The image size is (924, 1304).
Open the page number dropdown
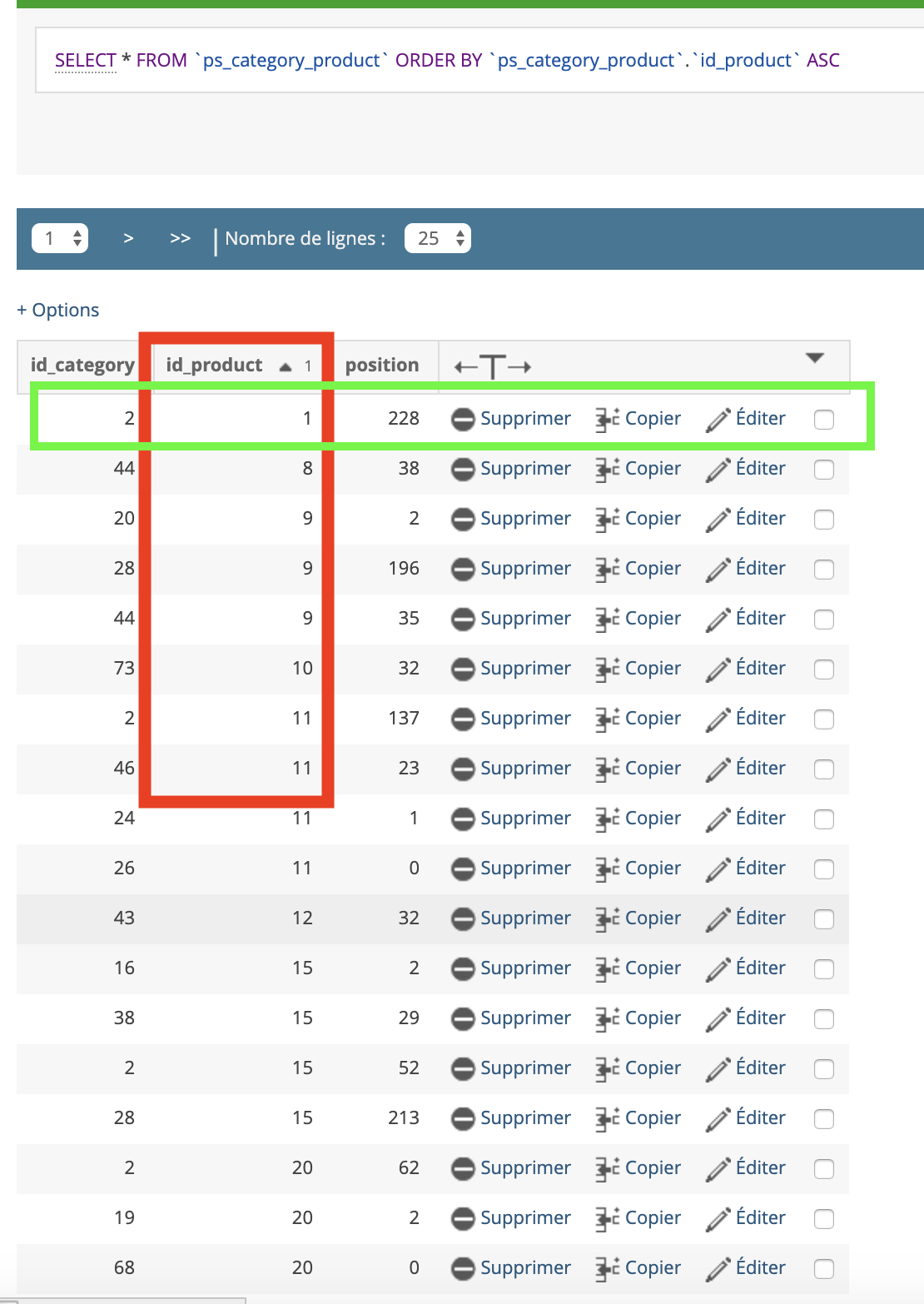[60, 238]
